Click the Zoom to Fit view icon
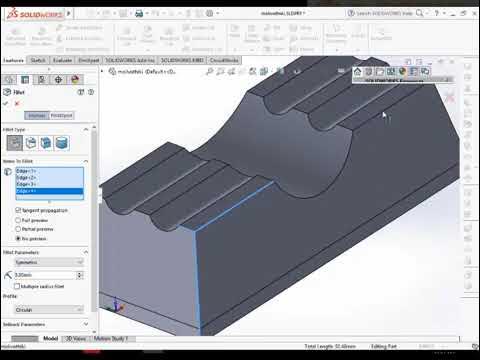 click(209, 71)
